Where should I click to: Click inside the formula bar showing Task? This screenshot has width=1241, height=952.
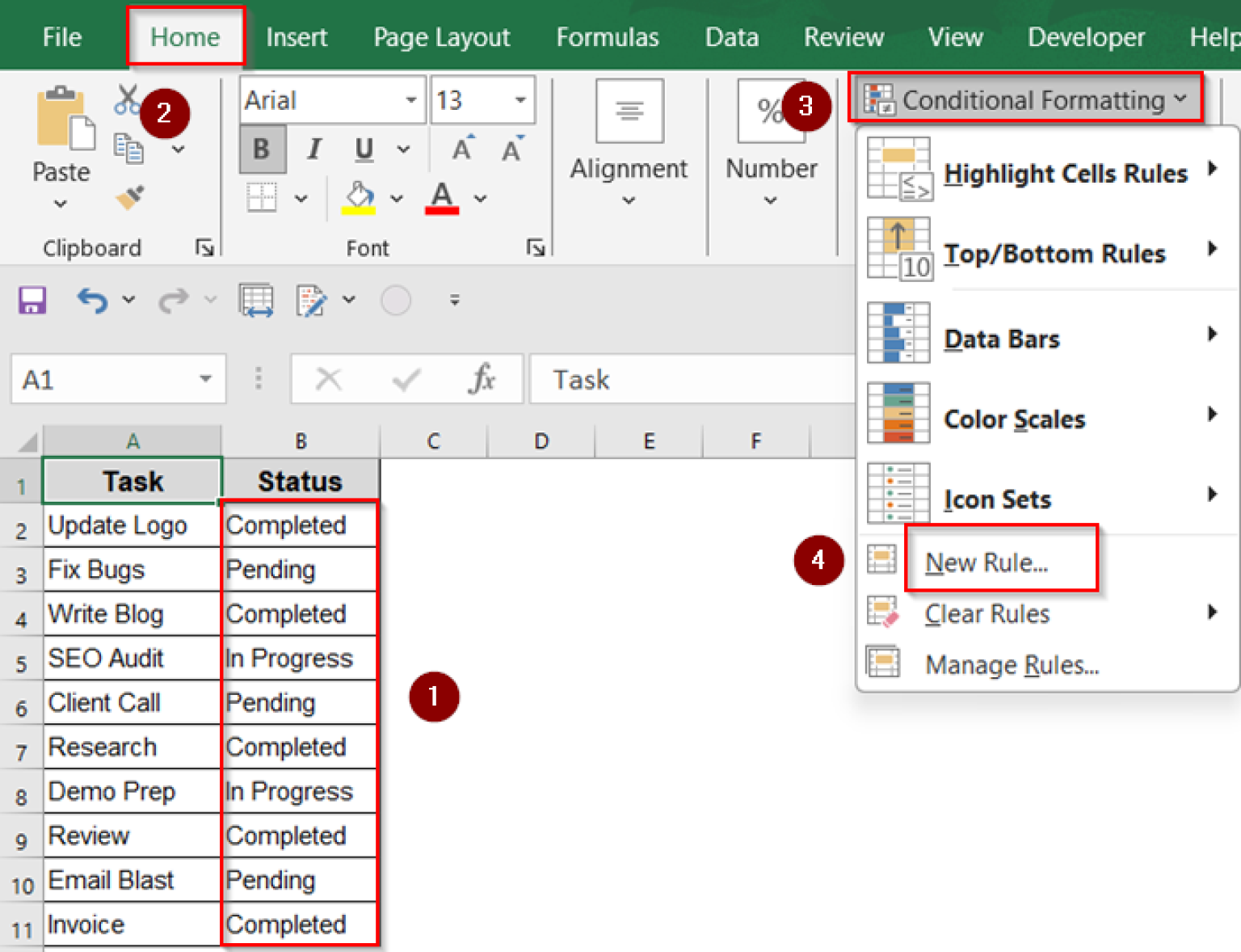coord(687,379)
